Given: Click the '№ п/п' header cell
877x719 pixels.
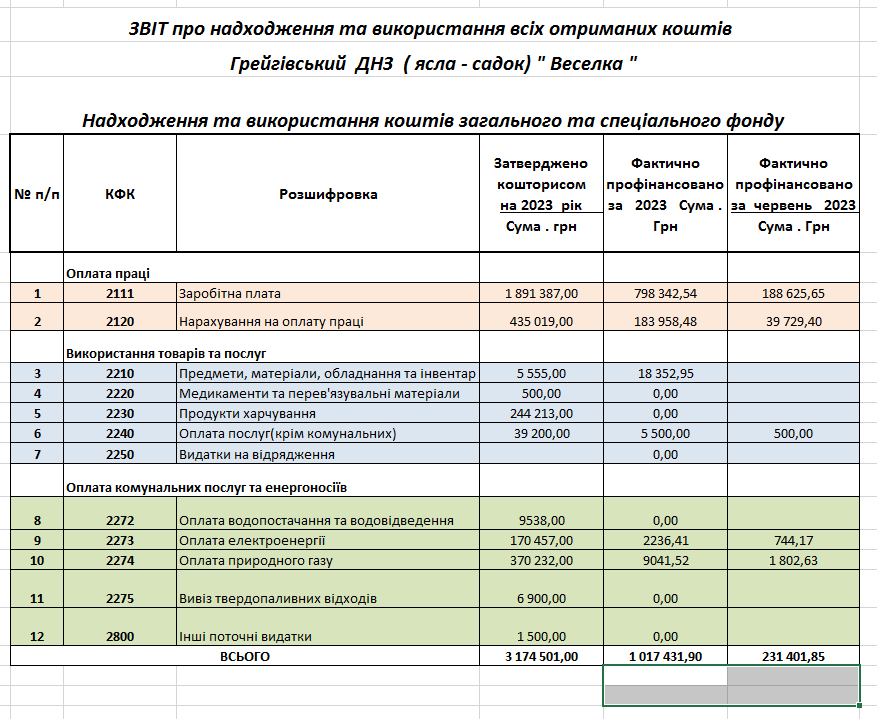Looking at the screenshot, I should click(37, 193).
